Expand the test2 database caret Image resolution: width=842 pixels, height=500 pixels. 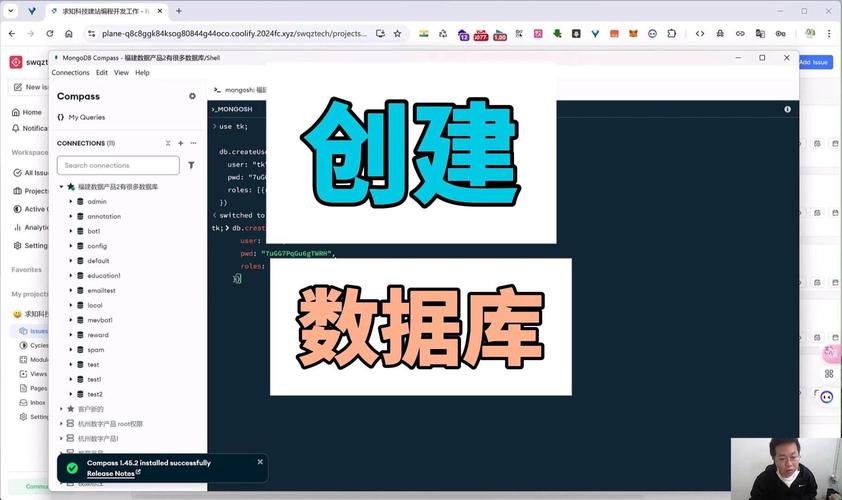70,394
